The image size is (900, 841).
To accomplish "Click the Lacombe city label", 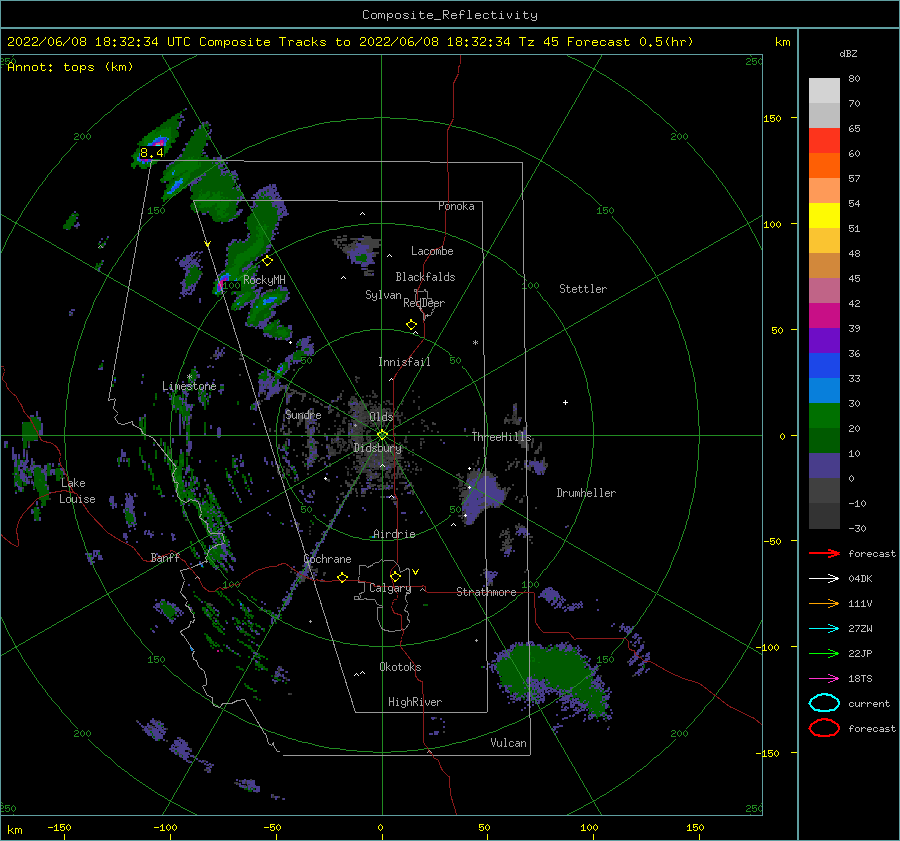I will tap(432, 251).
